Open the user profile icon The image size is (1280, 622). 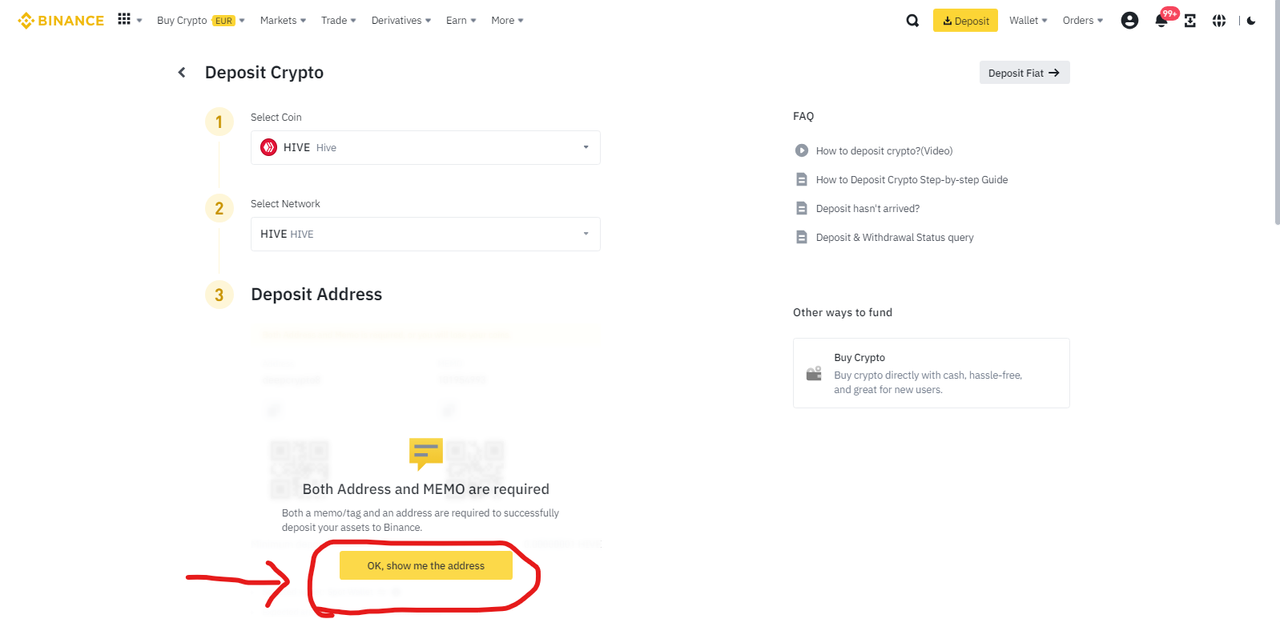pos(1129,20)
